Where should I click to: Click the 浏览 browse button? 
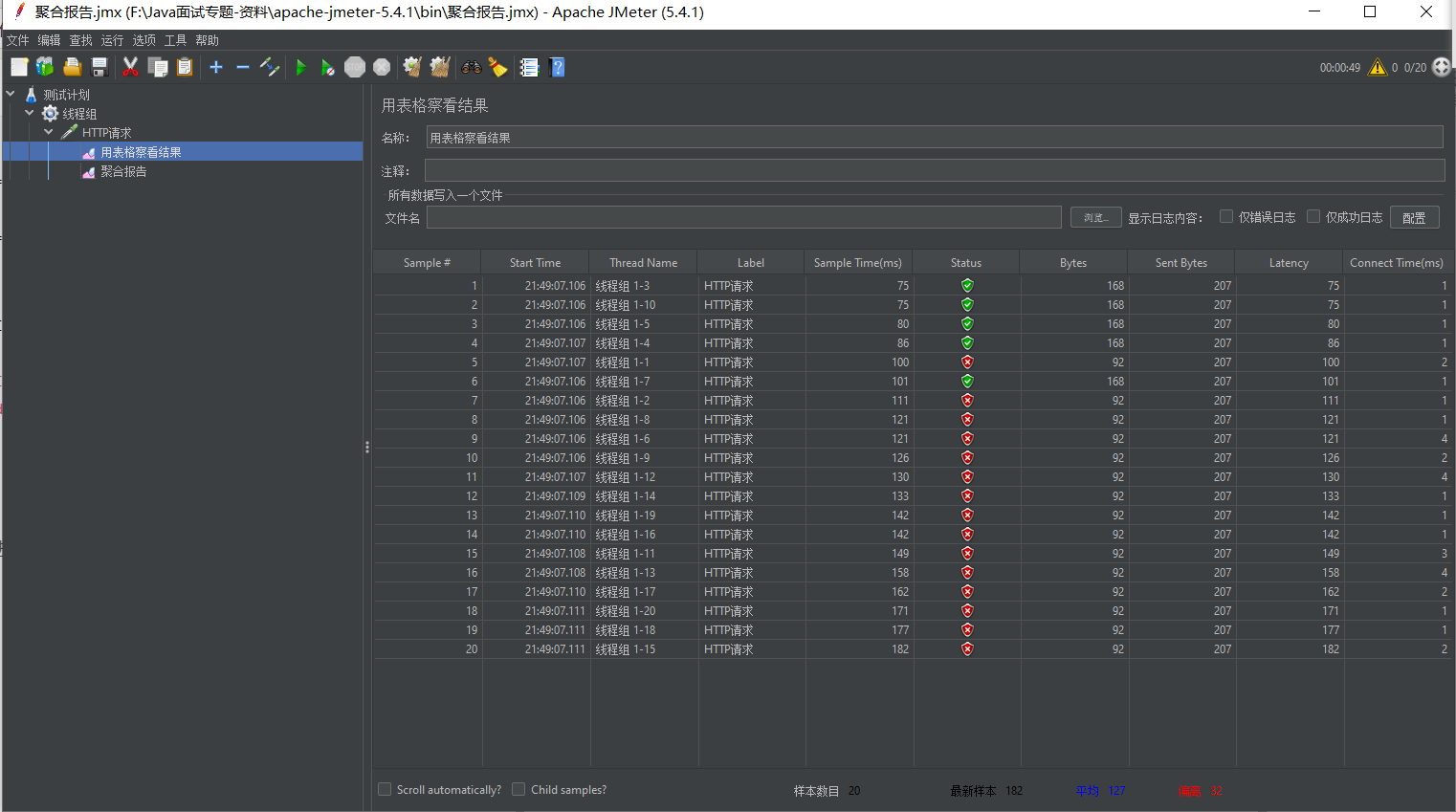click(1095, 217)
